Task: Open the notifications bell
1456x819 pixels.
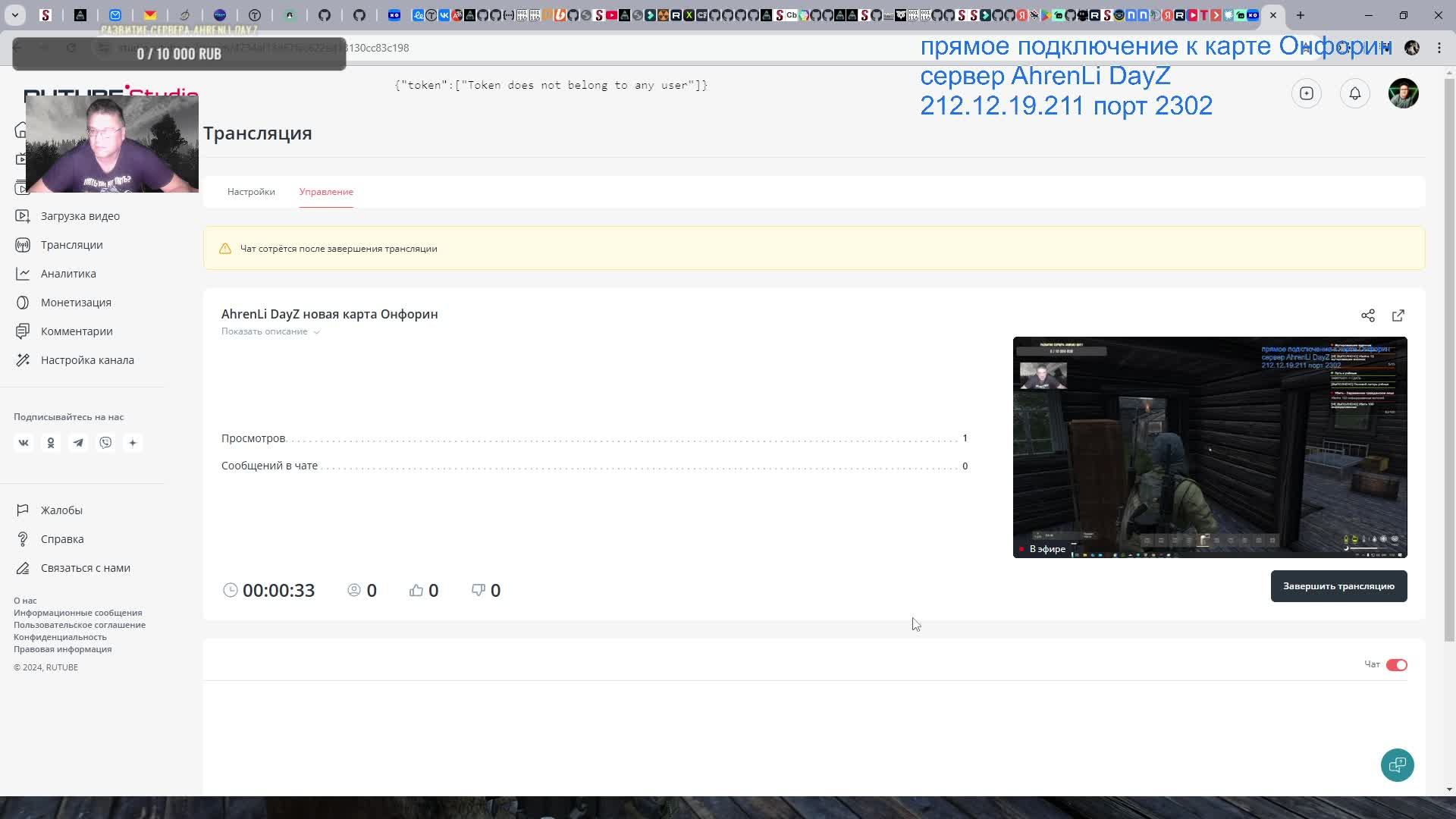Action: click(x=1354, y=93)
